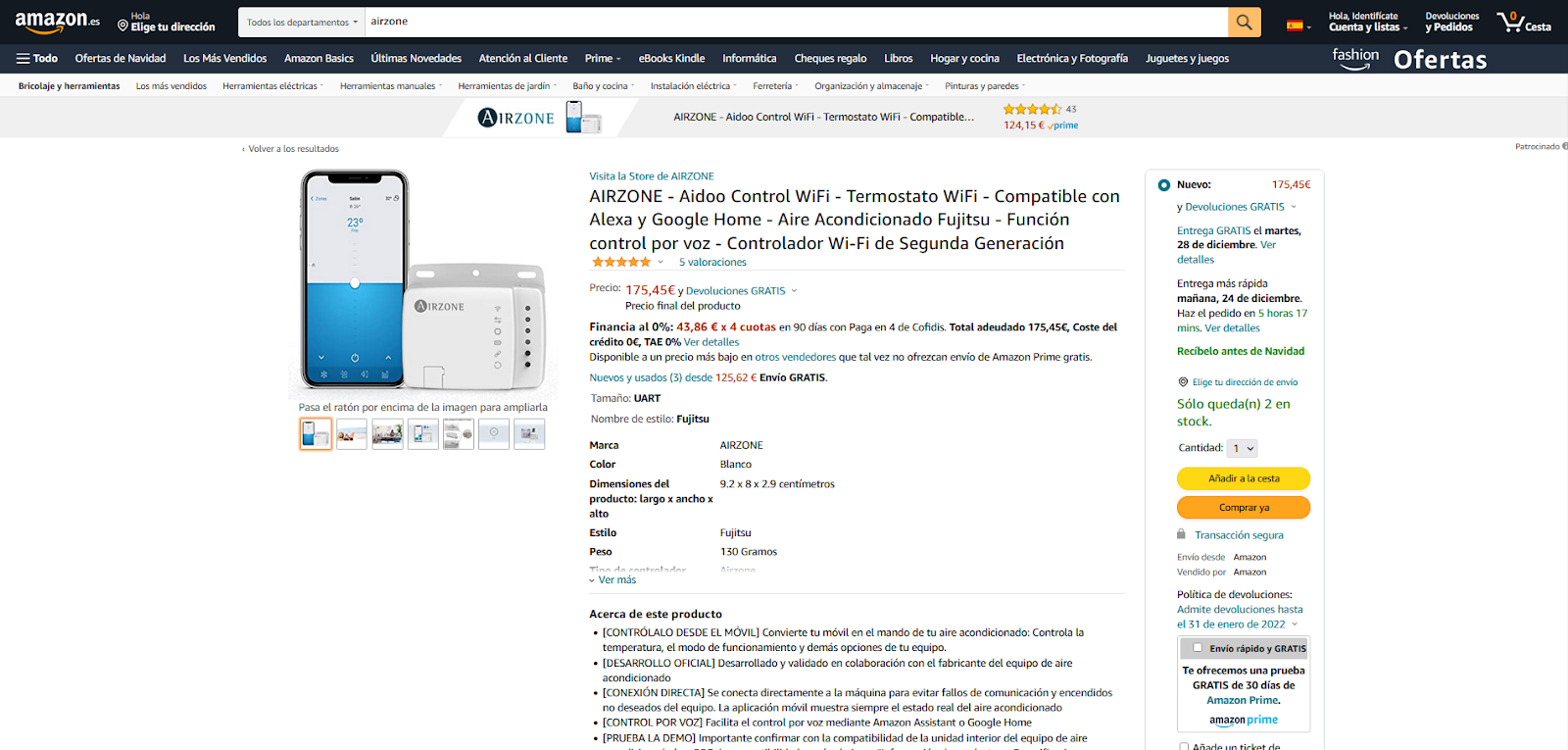This screenshot has width=1568, height=750.
Task: Click Volver a los resultados
Action: [291, 149]
